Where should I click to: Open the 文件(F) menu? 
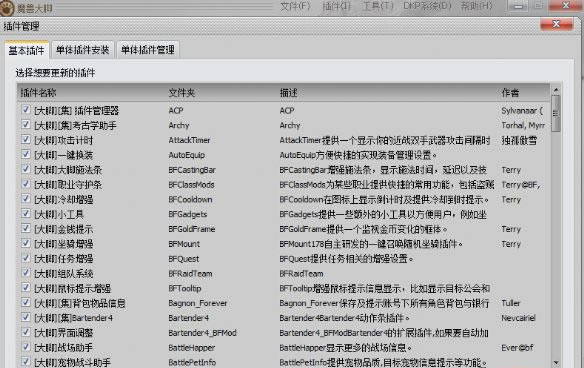[295, 6]
